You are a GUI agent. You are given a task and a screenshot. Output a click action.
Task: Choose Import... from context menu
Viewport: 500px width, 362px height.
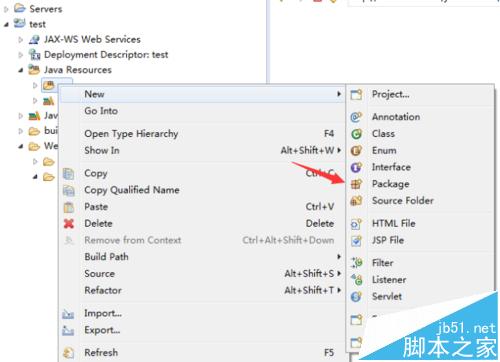[202, 313]
